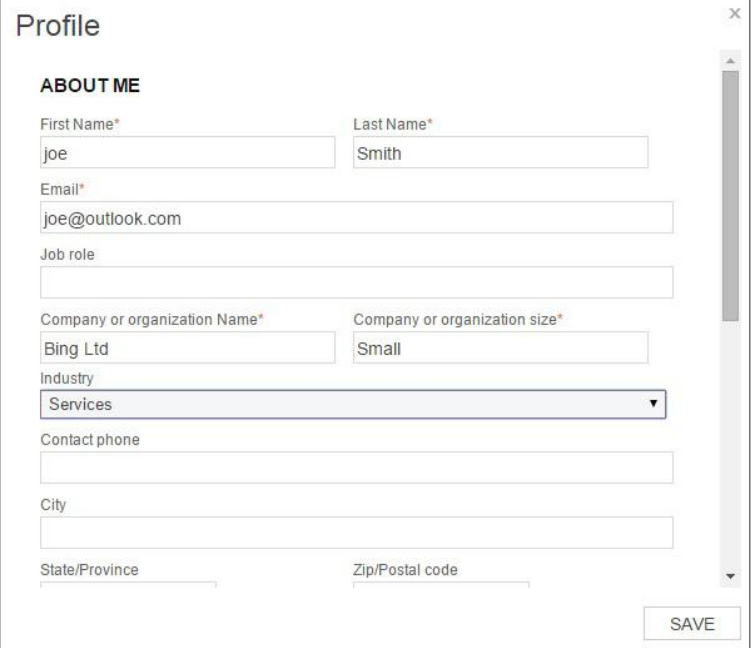Click the scrollbar down arrow
Screen dimensions: 751x648
pyautogui.click(x=729, y=576)
